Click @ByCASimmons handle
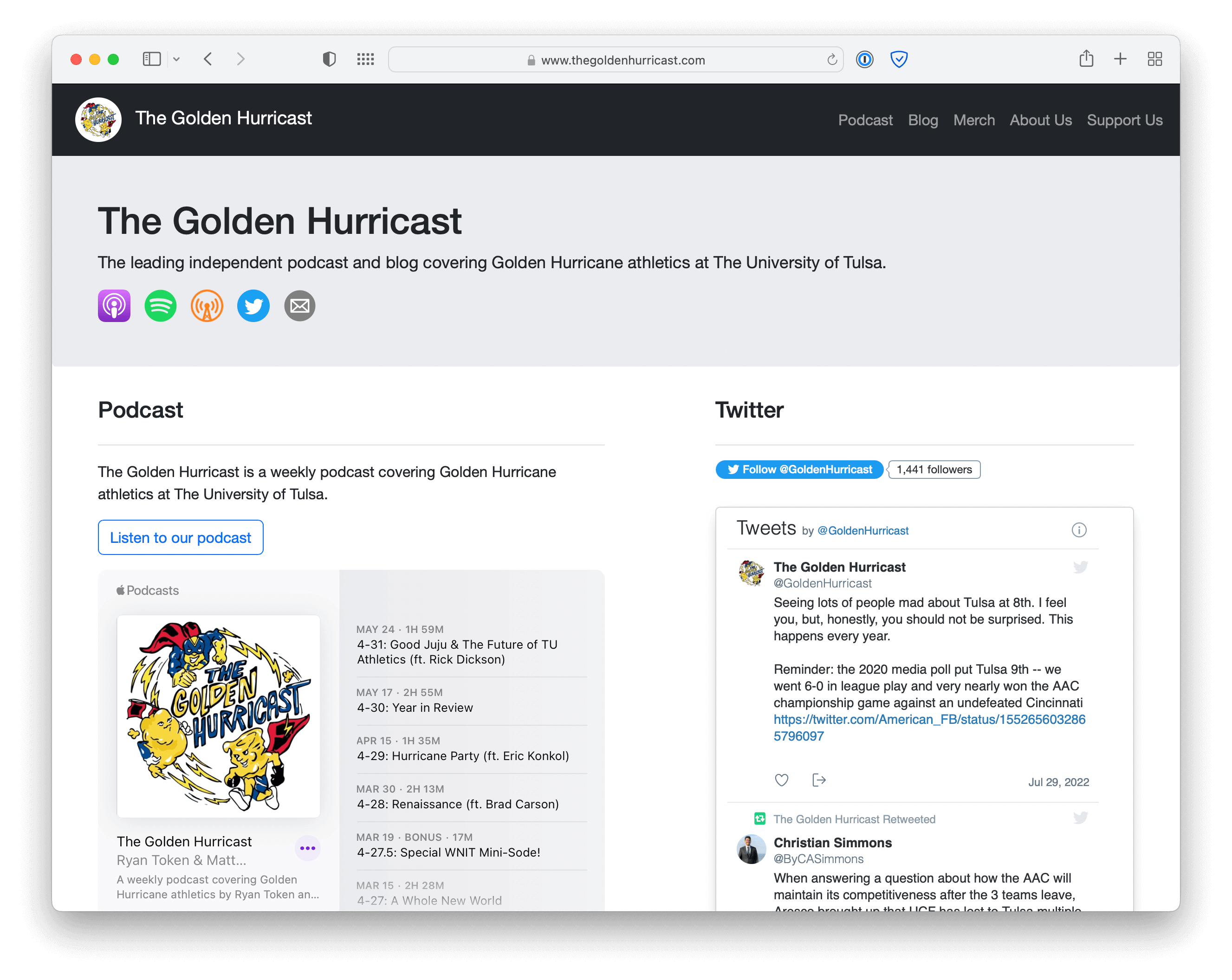 coord(818,859)
